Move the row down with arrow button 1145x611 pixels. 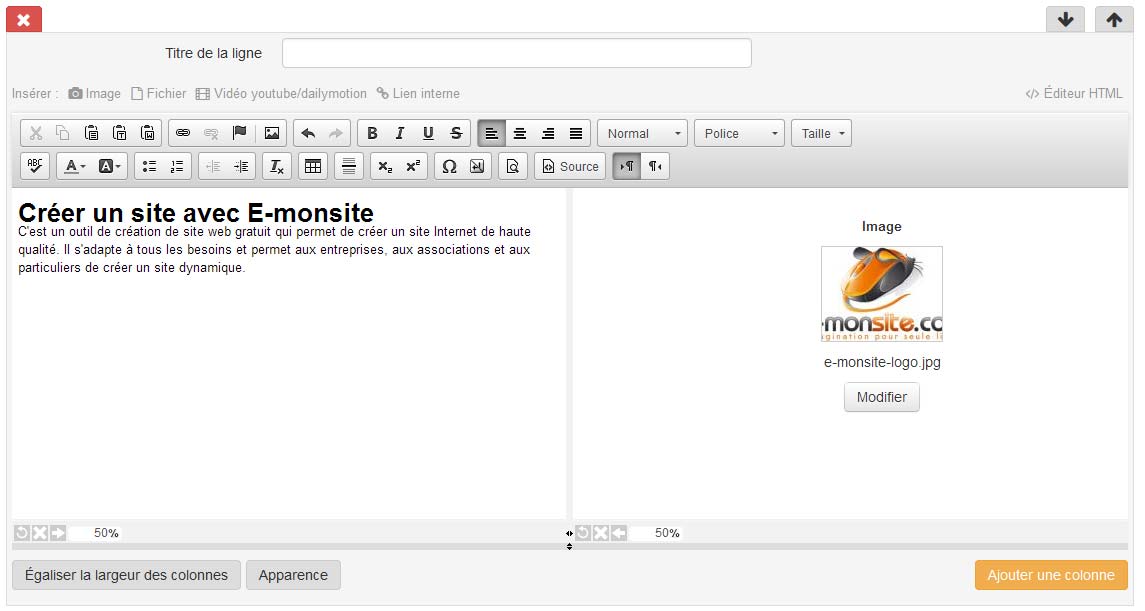(x=1065, y=20)
